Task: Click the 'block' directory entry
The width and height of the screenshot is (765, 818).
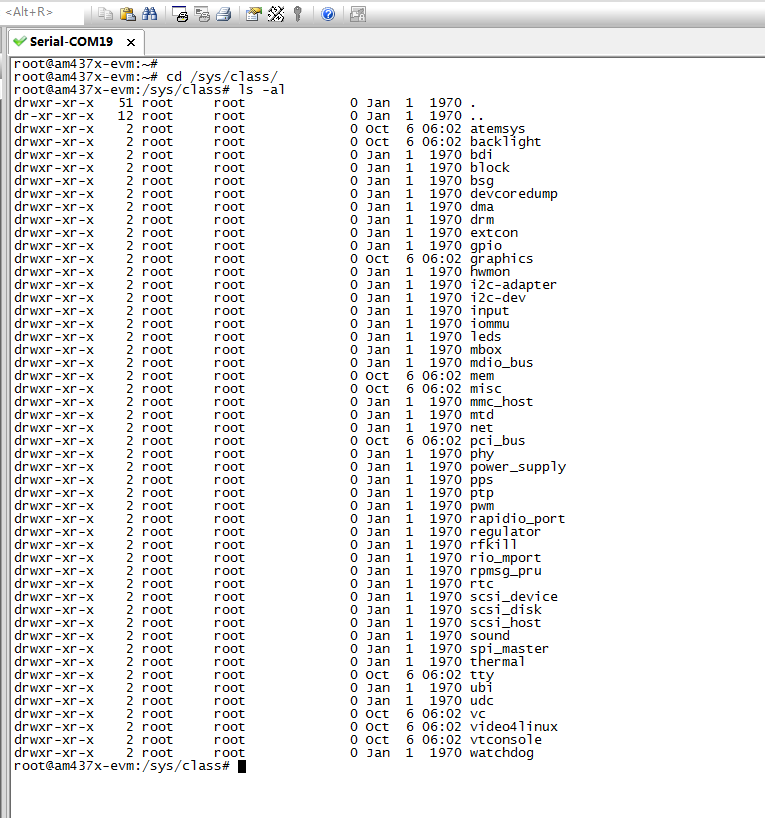Action: 489,168
